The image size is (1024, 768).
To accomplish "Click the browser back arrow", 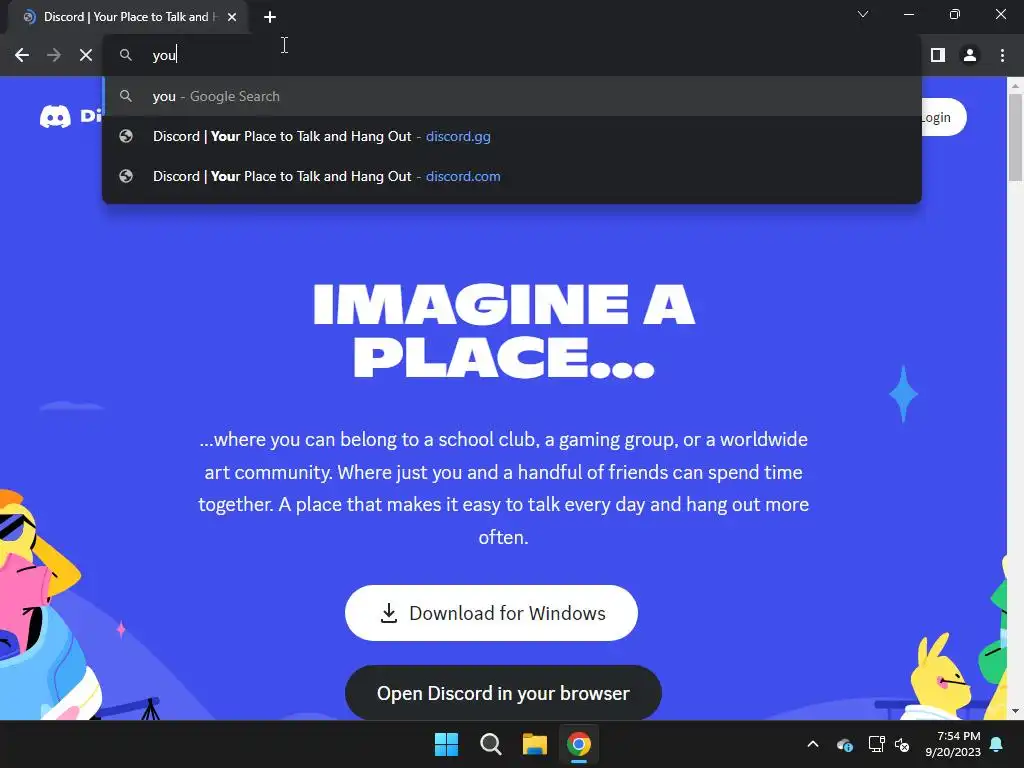I will coord(22,56).
